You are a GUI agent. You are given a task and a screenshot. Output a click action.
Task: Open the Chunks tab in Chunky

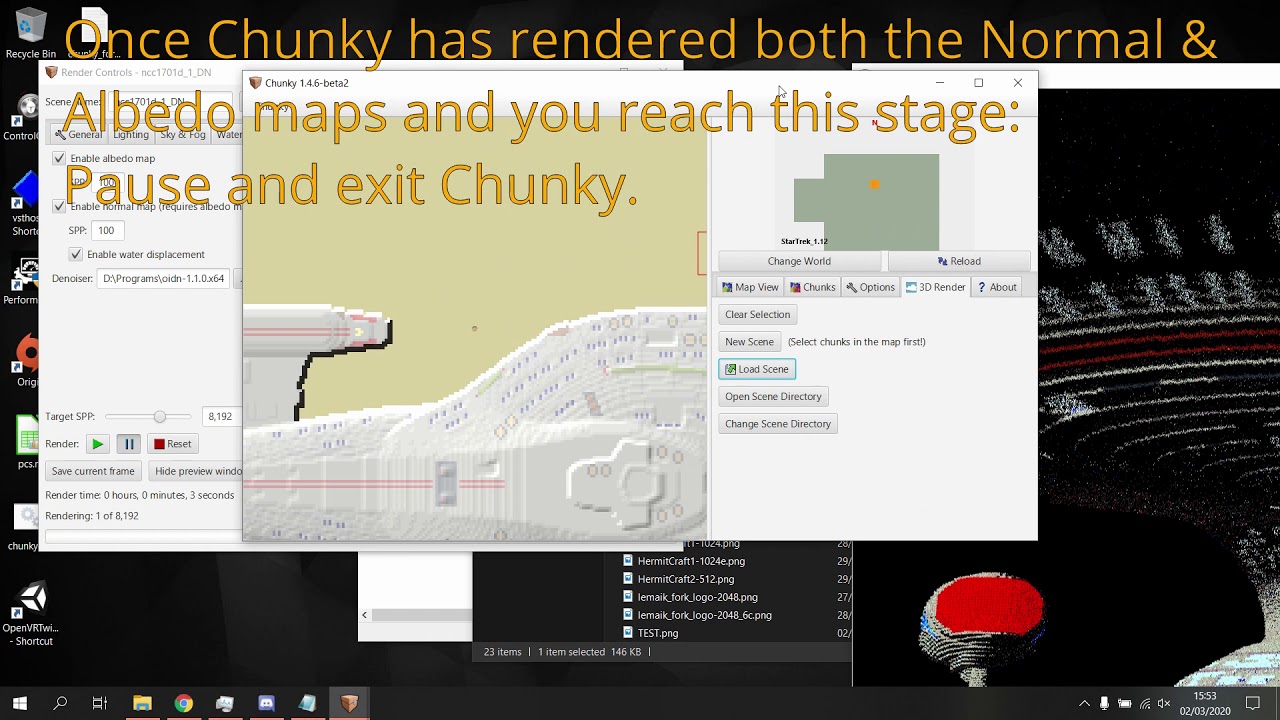tap(812, 287)
